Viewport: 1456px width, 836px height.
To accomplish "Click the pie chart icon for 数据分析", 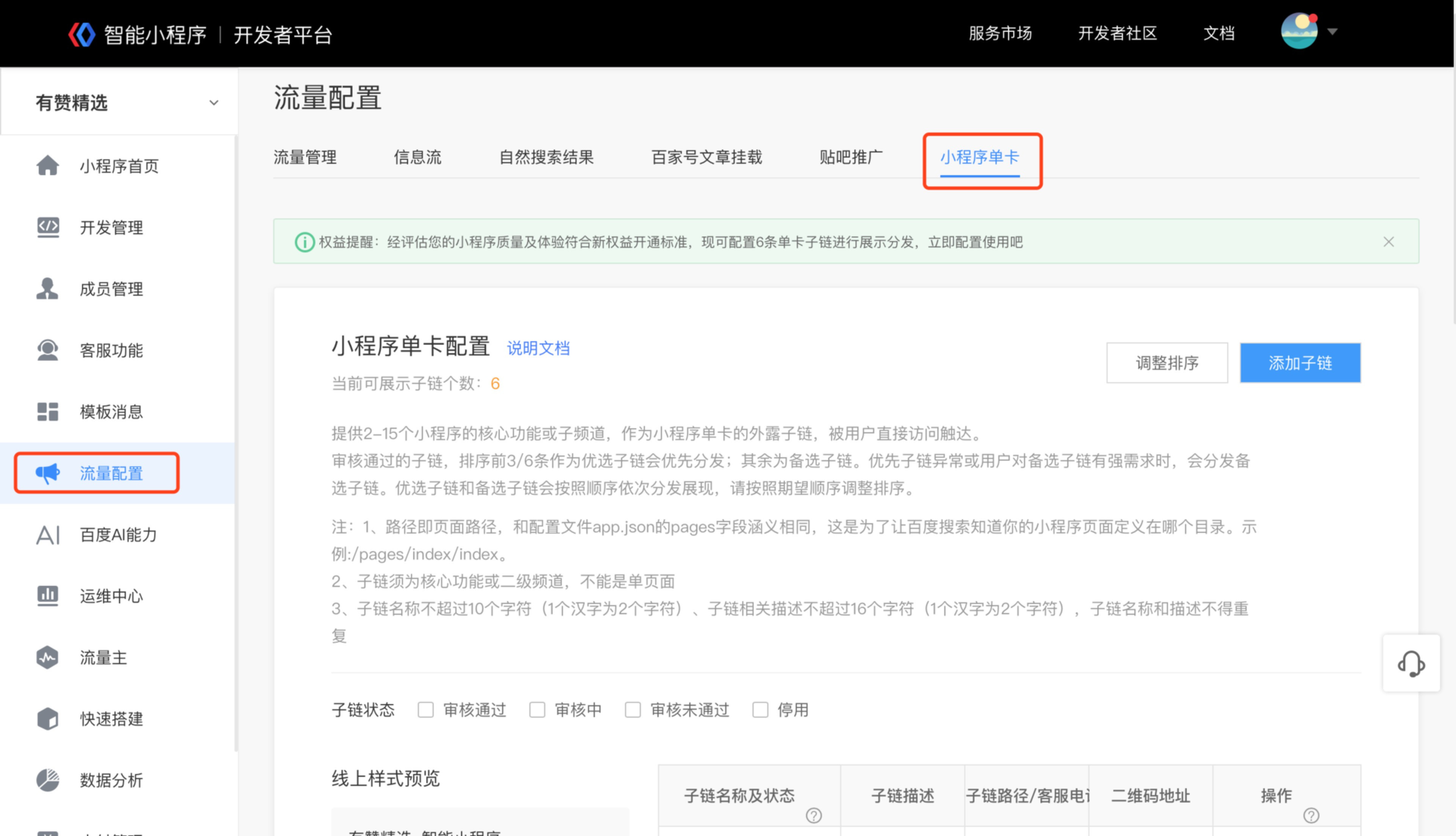I will (x=47, y=780).
